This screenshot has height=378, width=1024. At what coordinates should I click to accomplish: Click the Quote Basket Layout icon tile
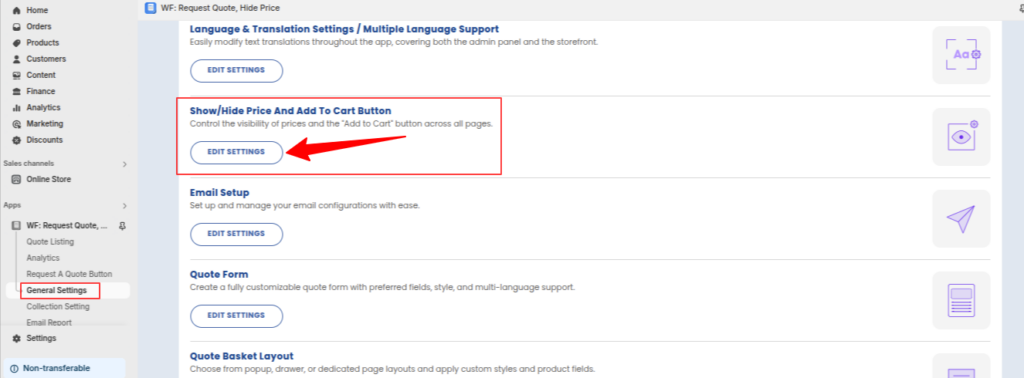pos(961,366)
